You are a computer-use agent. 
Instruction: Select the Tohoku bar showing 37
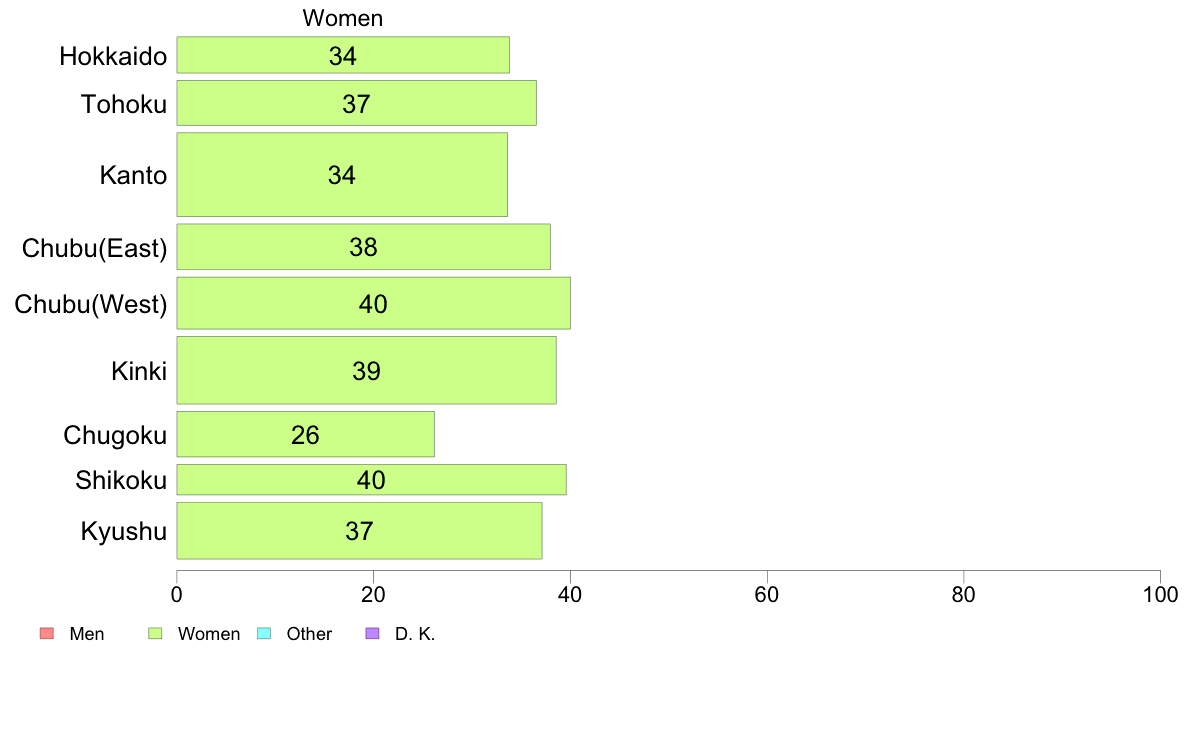coord(356,103)
